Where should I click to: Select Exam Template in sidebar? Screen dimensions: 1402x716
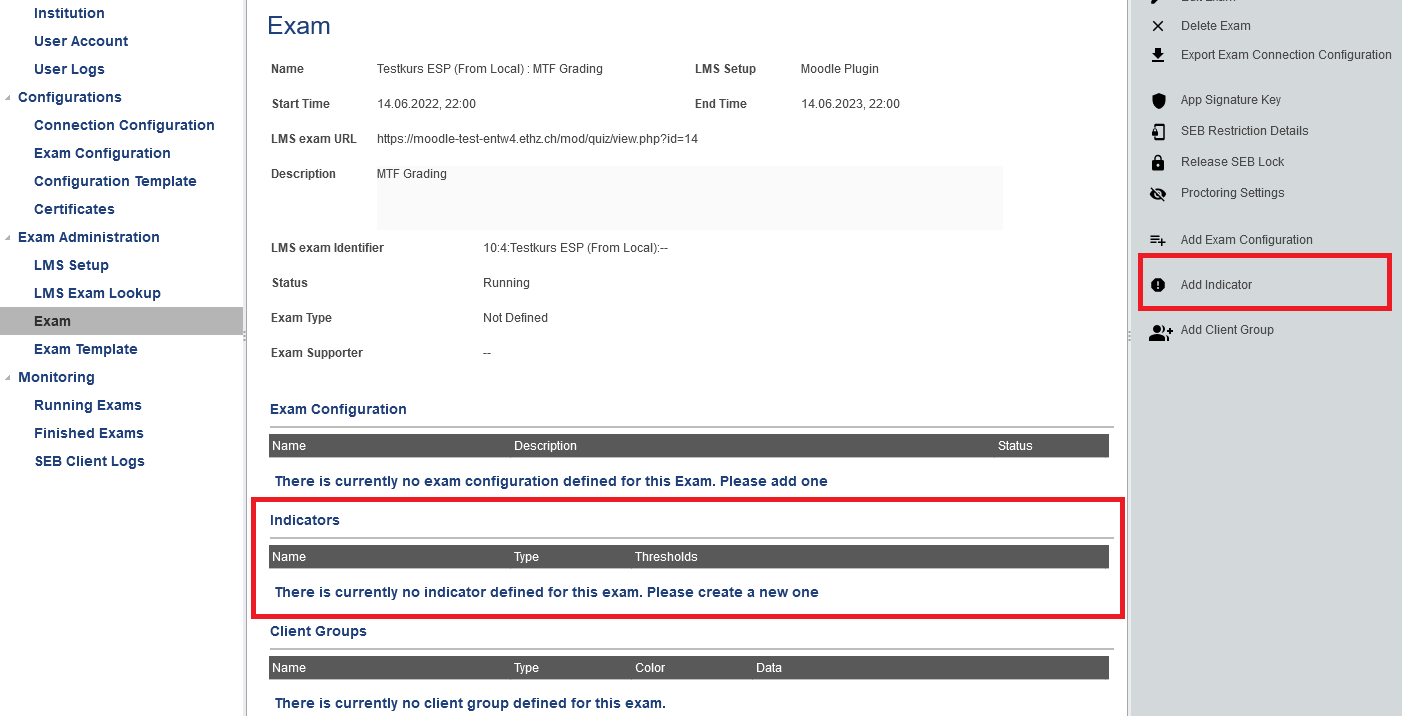(86, 349)
